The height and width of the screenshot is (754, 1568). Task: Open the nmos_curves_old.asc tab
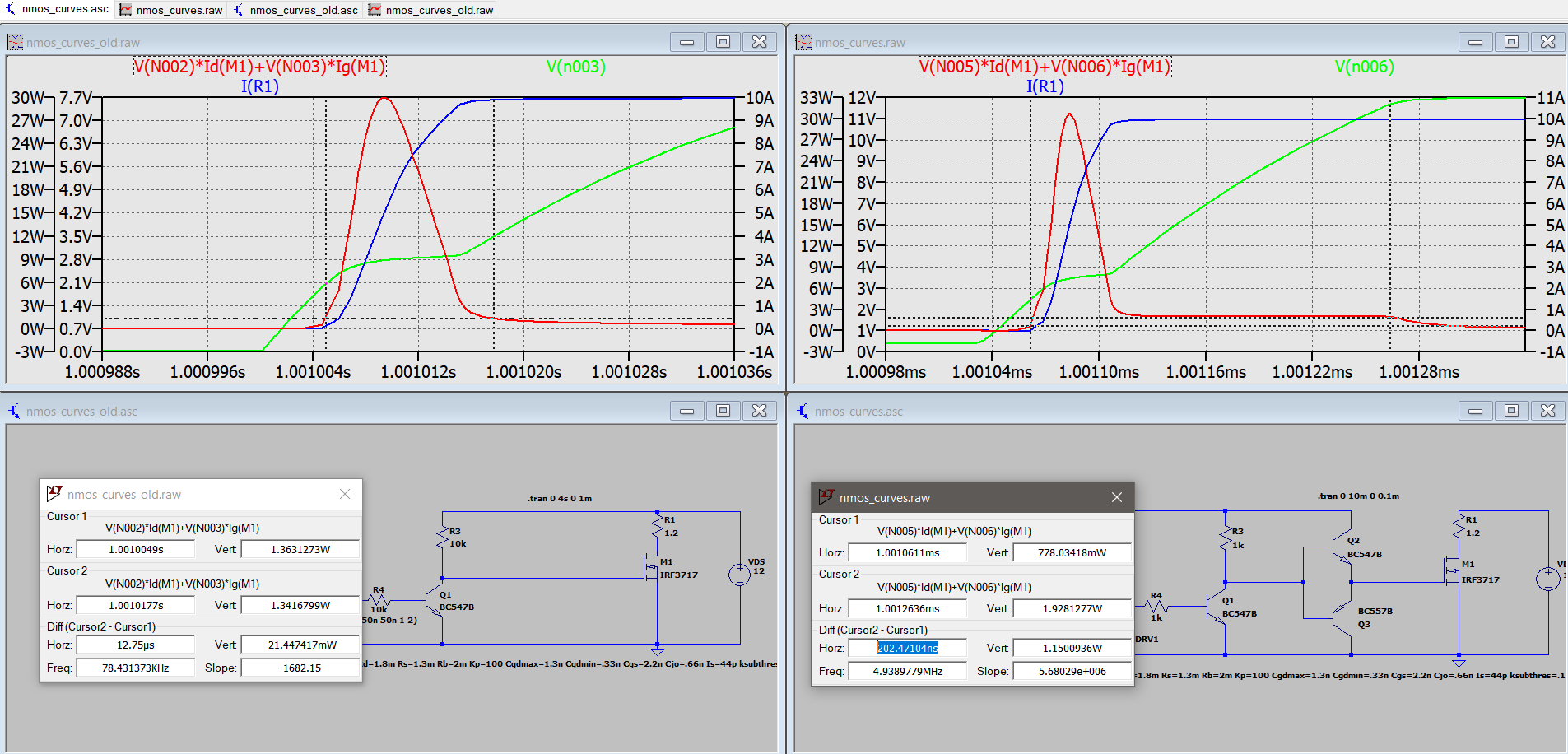pyautogui.click(x=295, y=10)
